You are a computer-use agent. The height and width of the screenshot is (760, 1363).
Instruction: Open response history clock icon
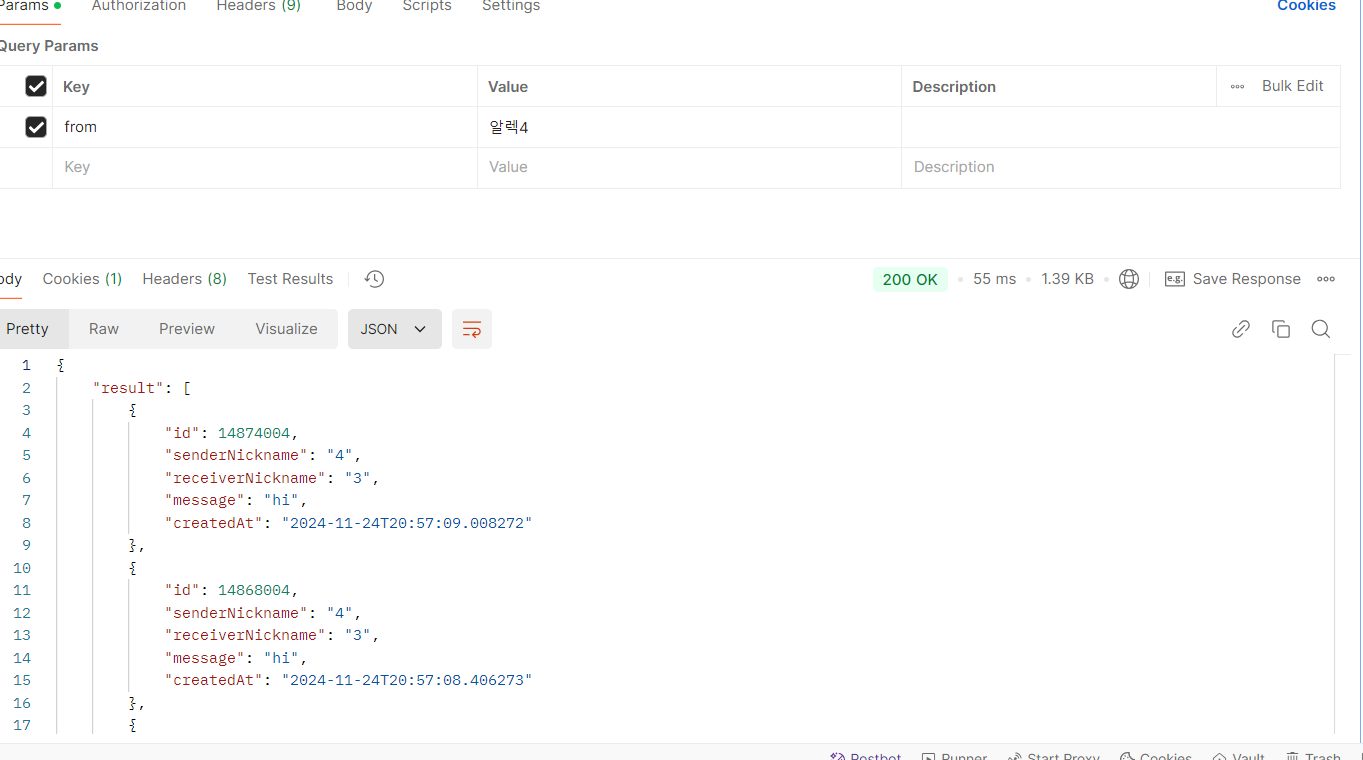pyautogui.click(x=375, y=279)
